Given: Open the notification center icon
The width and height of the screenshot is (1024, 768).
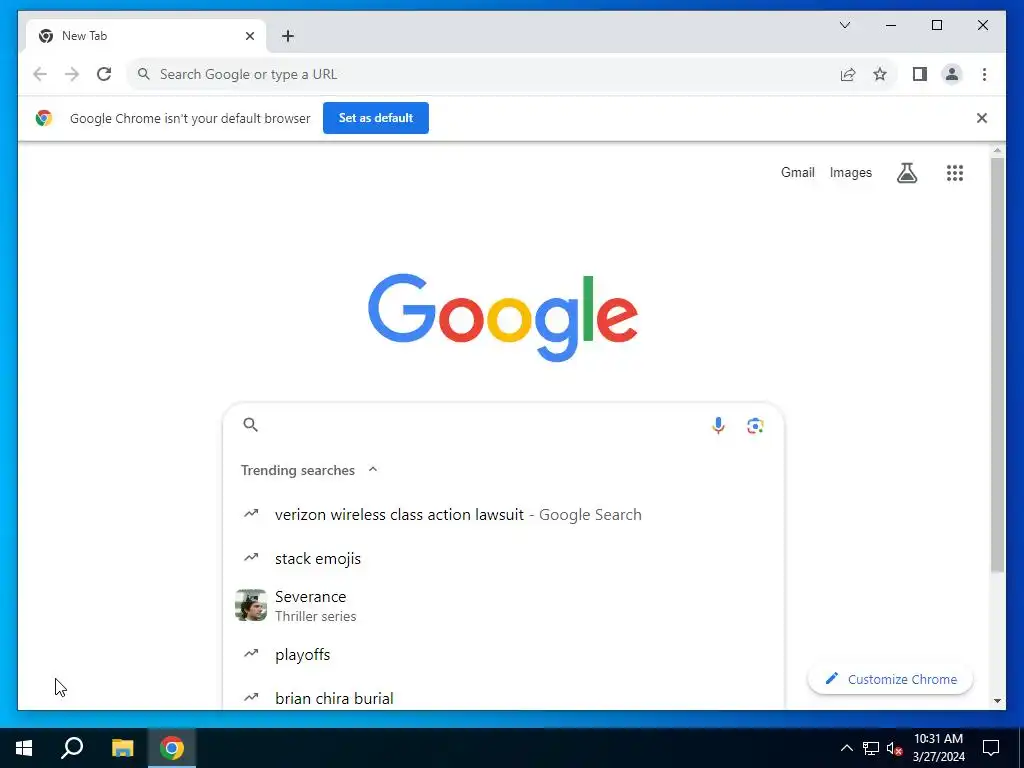Looking at the screenshot, I should [x=991, y=748].
